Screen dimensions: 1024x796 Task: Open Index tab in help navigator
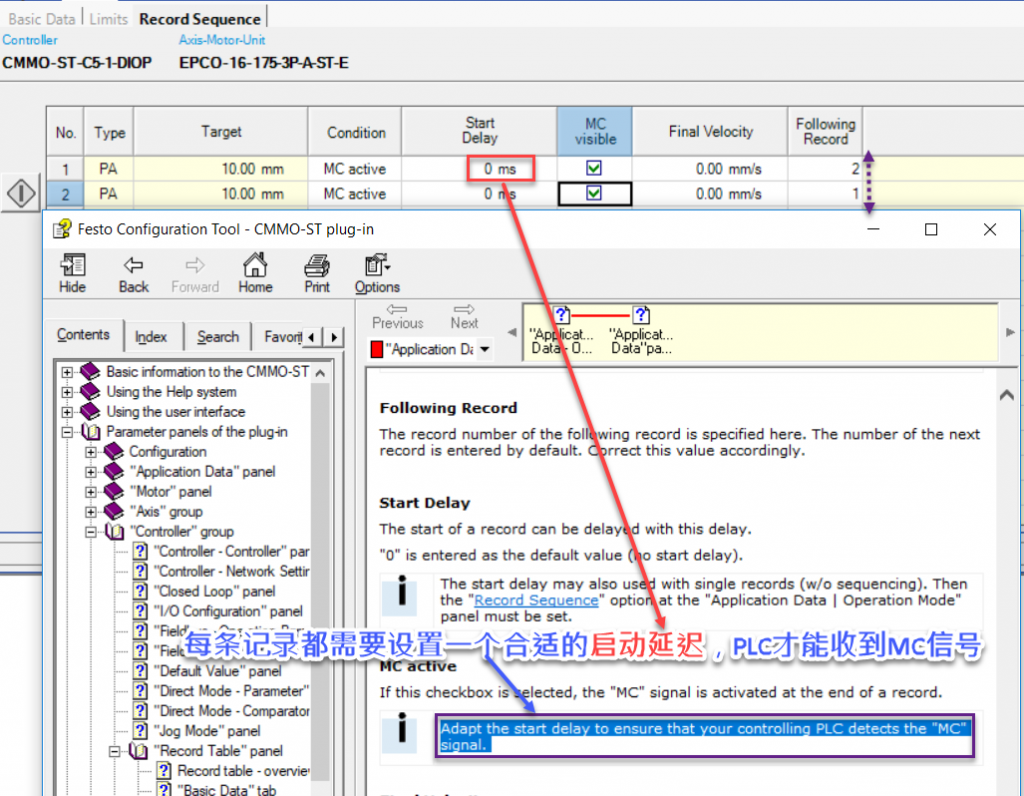(x=151, y=337)
